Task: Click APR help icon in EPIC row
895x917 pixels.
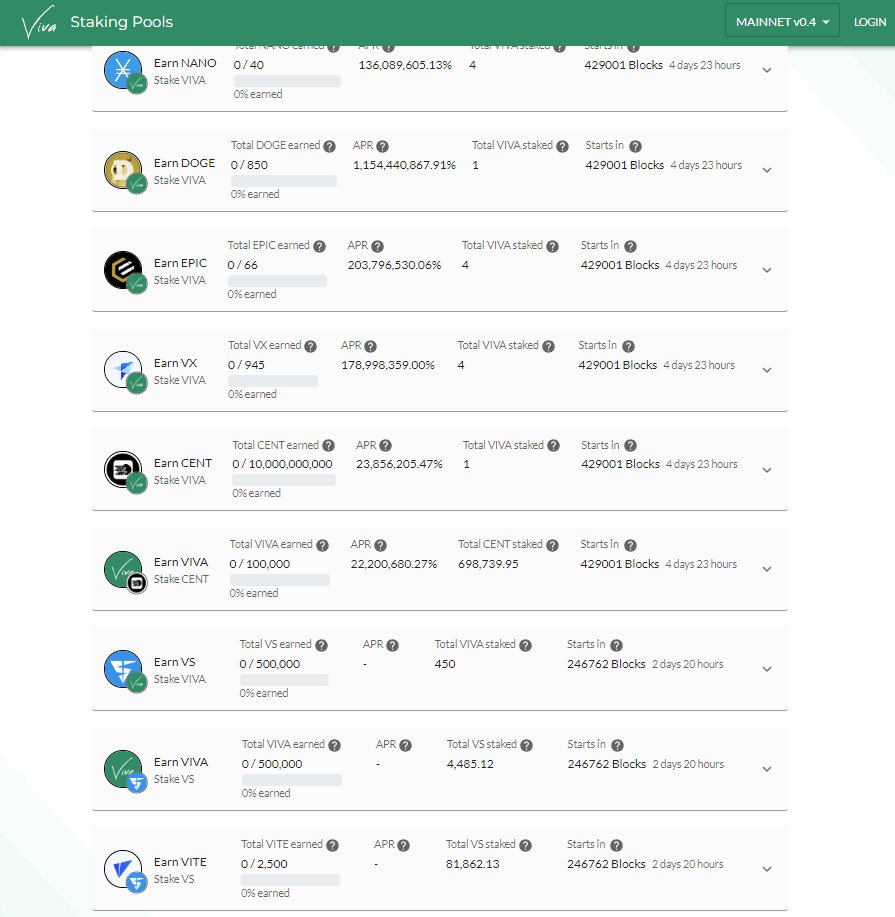Action: [377, 246]
